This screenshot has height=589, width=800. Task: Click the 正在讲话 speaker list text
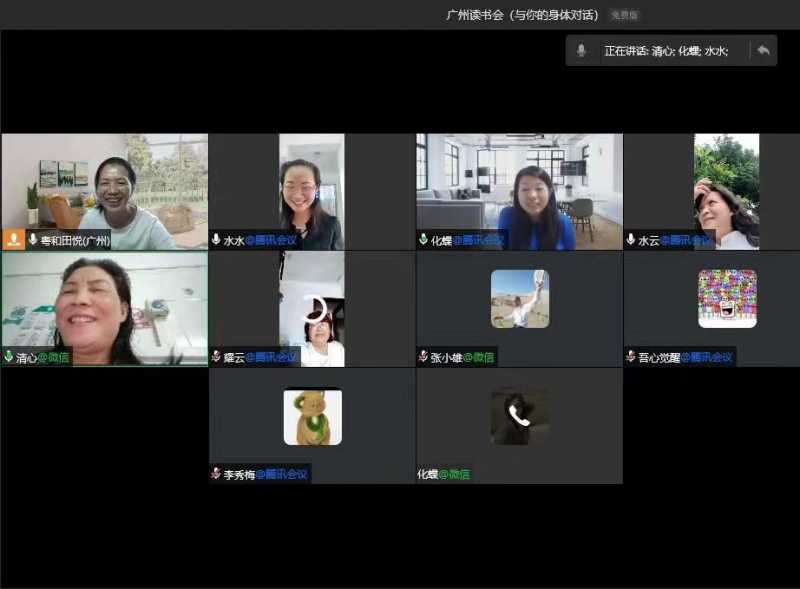pos(666,50)
